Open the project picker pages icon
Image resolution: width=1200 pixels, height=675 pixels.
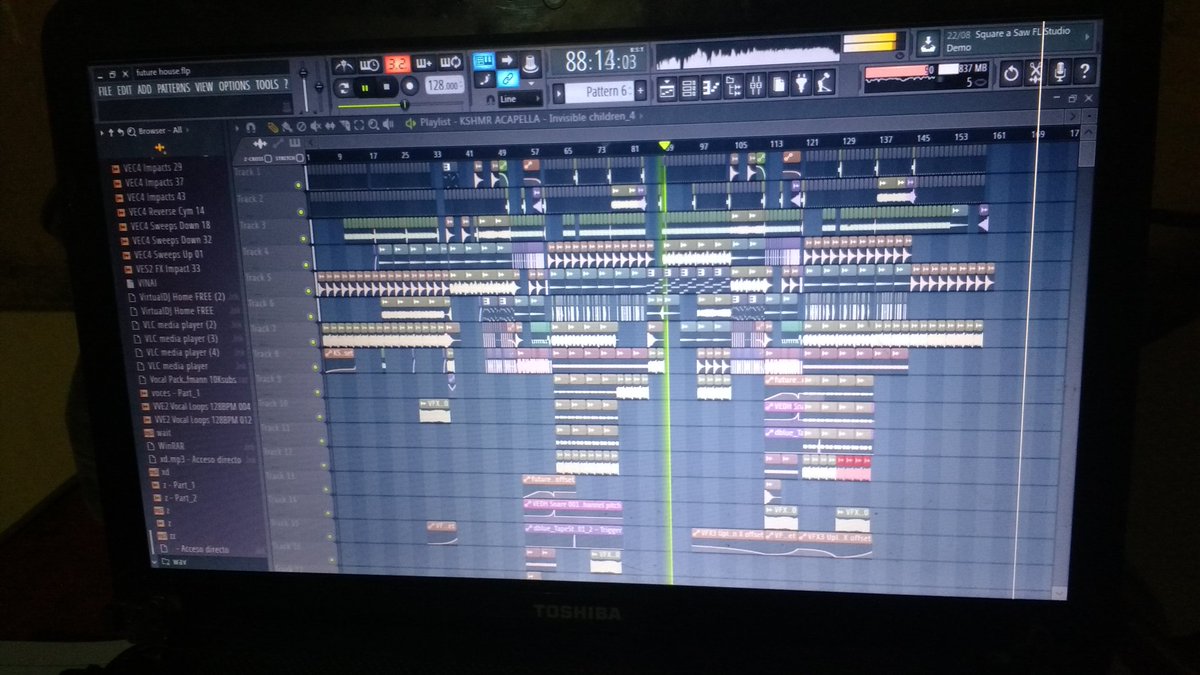(x=779, y=84)
